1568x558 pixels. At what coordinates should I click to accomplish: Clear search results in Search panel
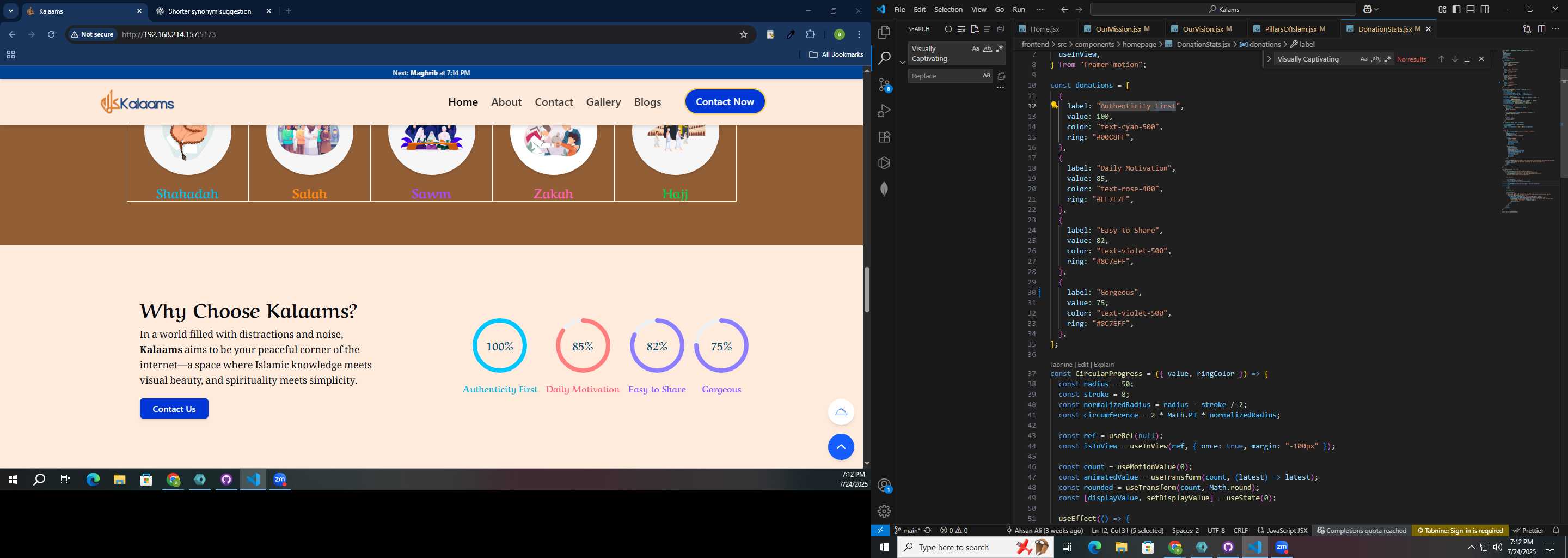click(961, 29)
